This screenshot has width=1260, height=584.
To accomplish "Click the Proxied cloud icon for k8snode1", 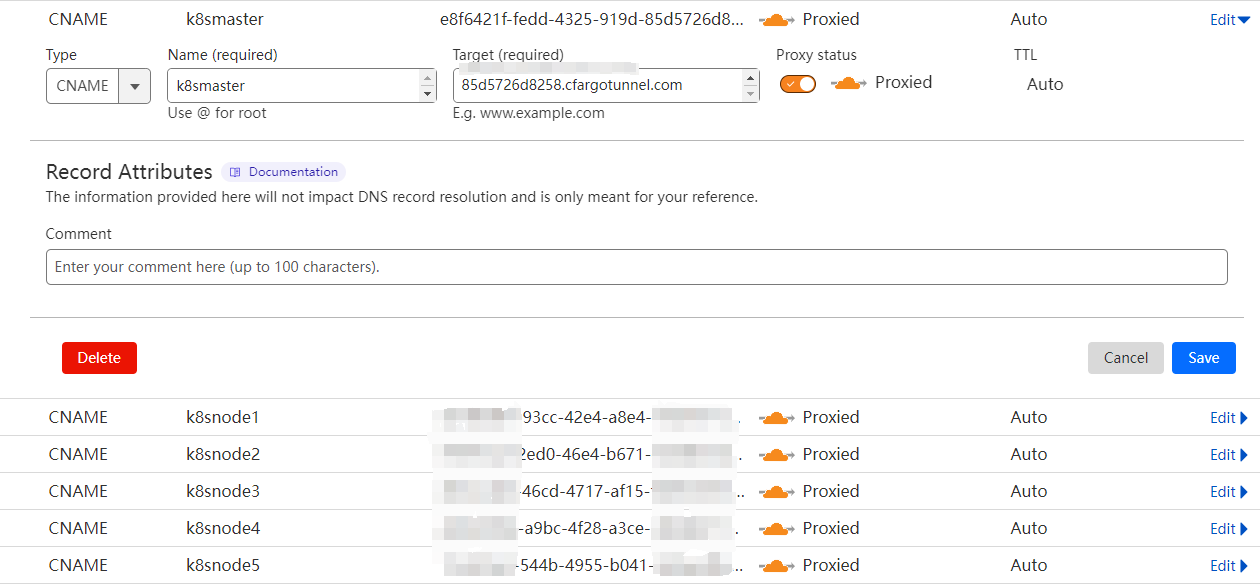I will click(775, 417).
